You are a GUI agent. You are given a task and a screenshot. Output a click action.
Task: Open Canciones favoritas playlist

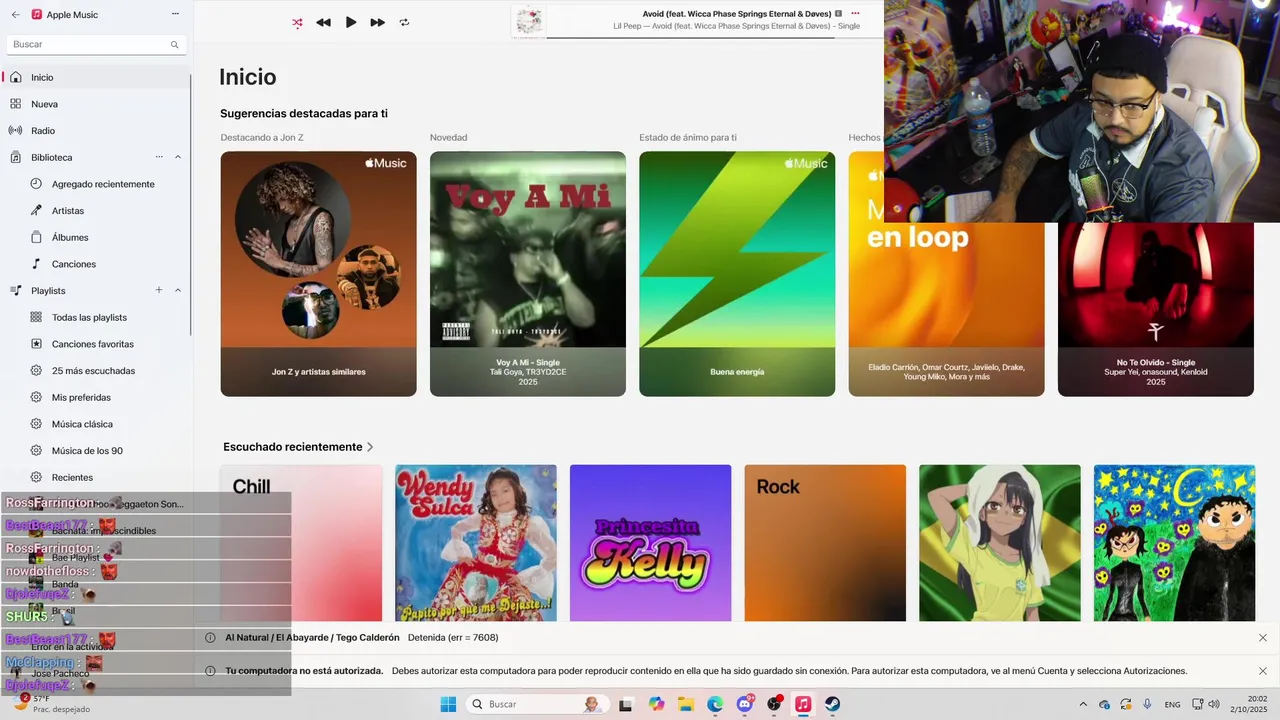tap(92, 344)
